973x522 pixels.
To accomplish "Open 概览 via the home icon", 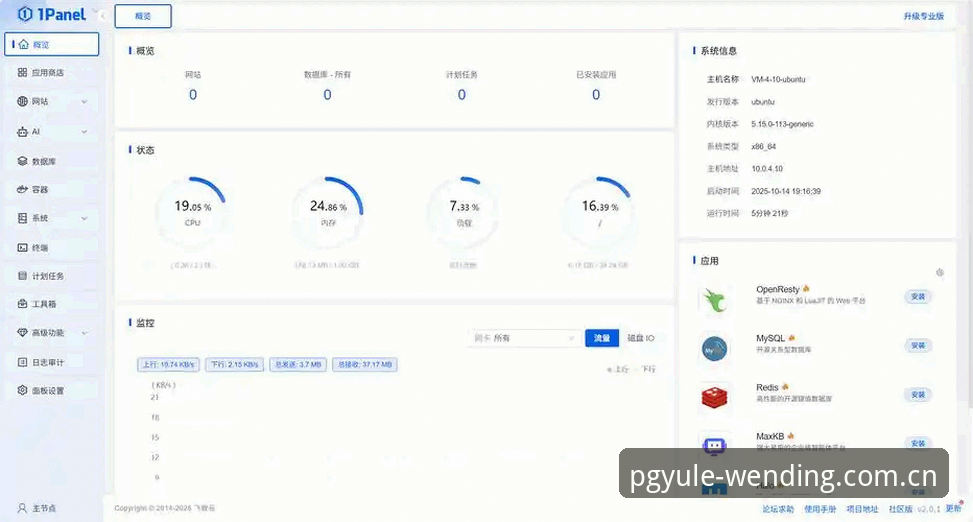I will click(x=23, y=44).
